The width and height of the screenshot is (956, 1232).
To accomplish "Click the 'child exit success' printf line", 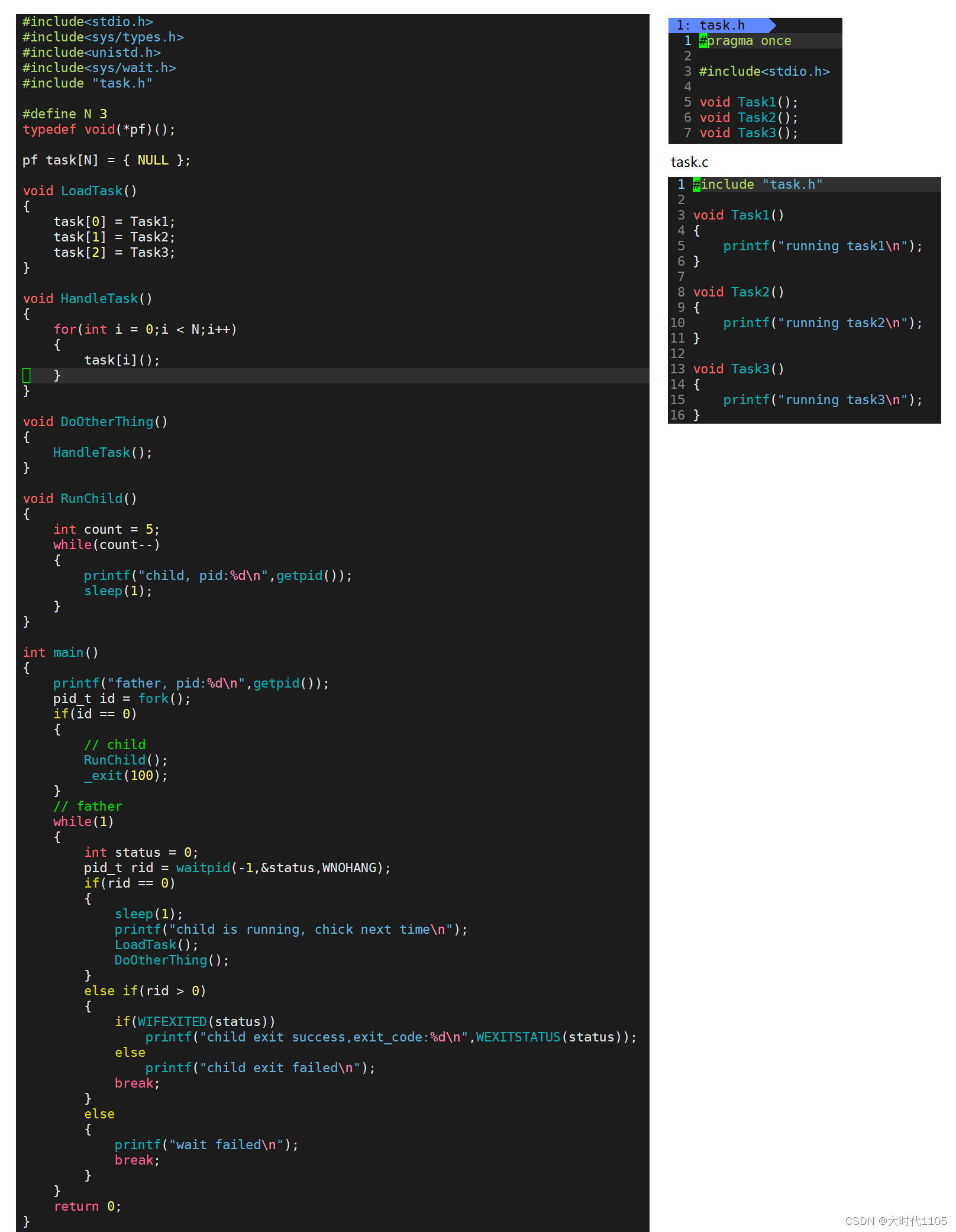I will click(x=391, y=1037).
